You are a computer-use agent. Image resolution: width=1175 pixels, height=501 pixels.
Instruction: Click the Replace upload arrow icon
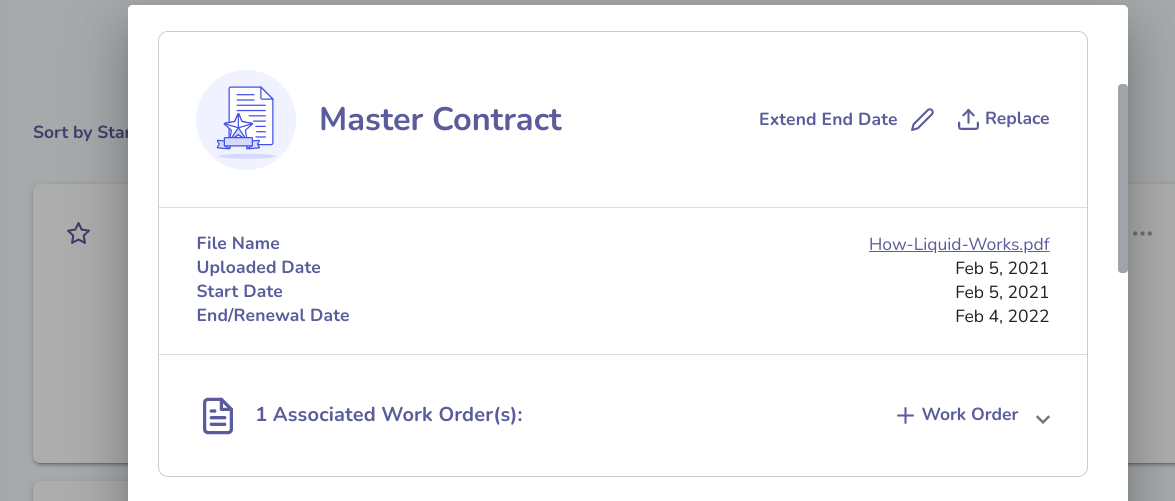[x=968, y=120]
